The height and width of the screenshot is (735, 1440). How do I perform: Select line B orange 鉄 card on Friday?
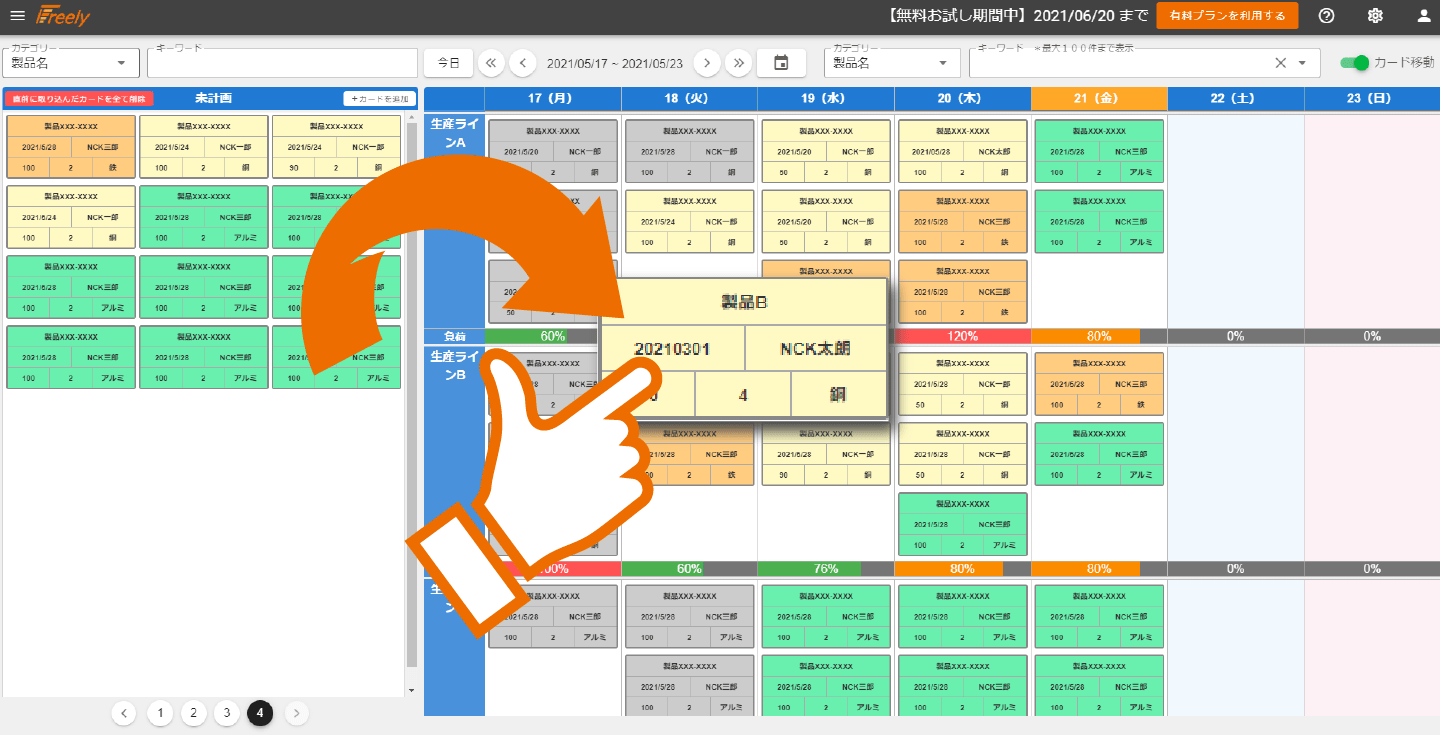pos(1099,384)
